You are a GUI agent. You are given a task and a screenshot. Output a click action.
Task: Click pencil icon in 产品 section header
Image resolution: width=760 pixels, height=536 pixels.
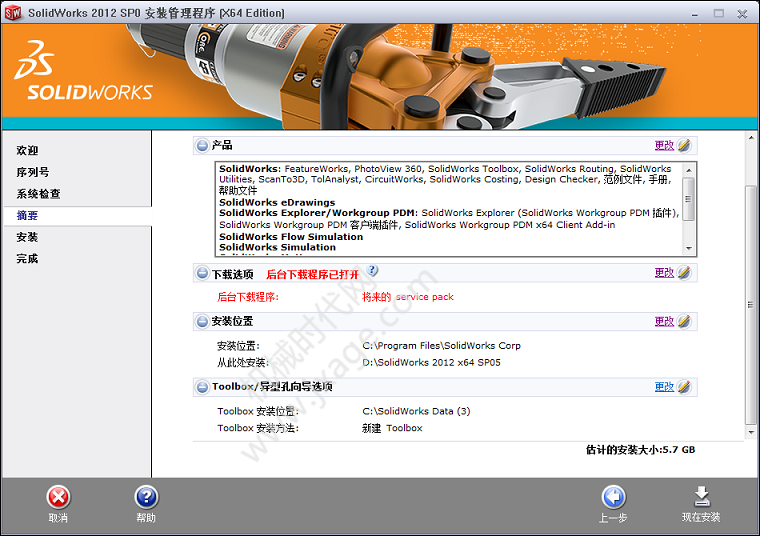pyautogui.click(x=684, y=145)
